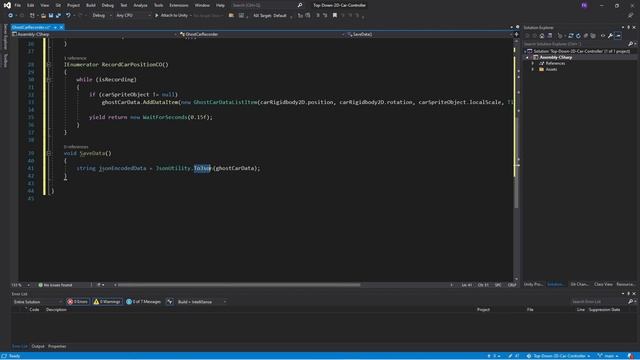The width and height of the screenshot is (640, 360).
Task: Open the Edit menu
Action: (31, 5)
